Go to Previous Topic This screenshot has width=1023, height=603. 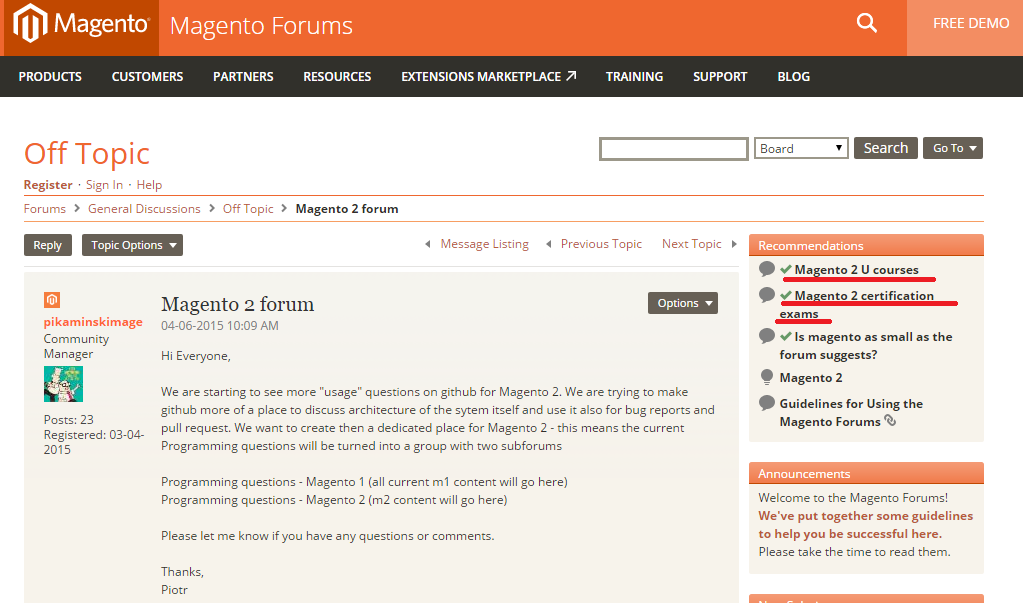point(601,244)
